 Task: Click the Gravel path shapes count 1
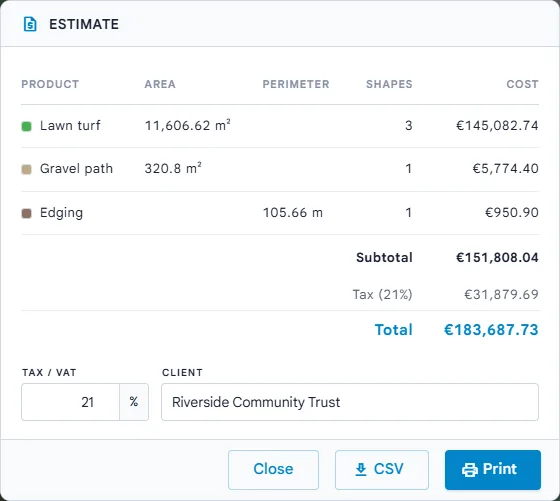click(x=409, y=169)
